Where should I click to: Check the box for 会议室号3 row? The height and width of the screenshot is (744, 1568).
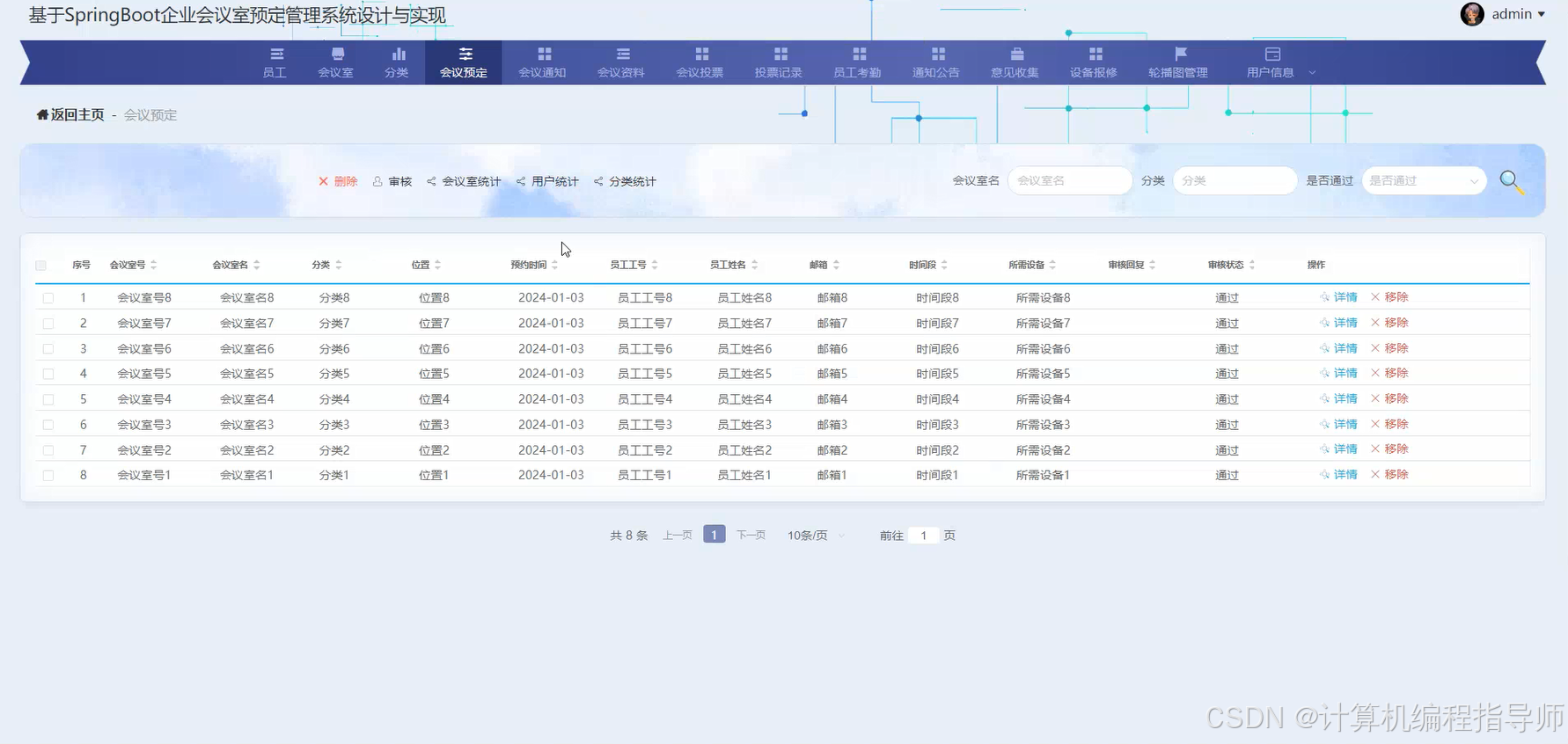[x=48, y=425]
